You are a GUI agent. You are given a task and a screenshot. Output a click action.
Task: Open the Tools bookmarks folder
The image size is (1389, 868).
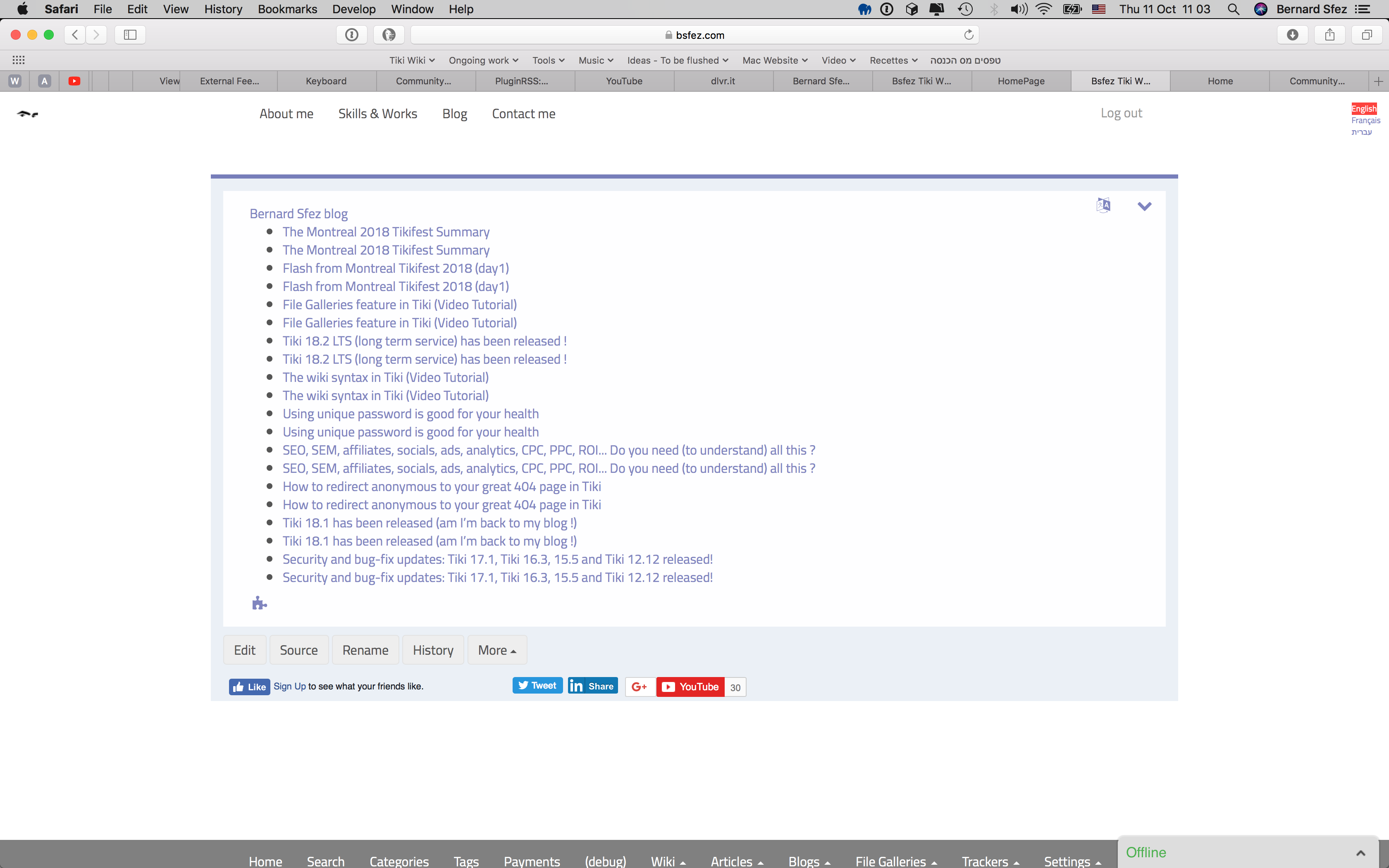pos(548,60)
